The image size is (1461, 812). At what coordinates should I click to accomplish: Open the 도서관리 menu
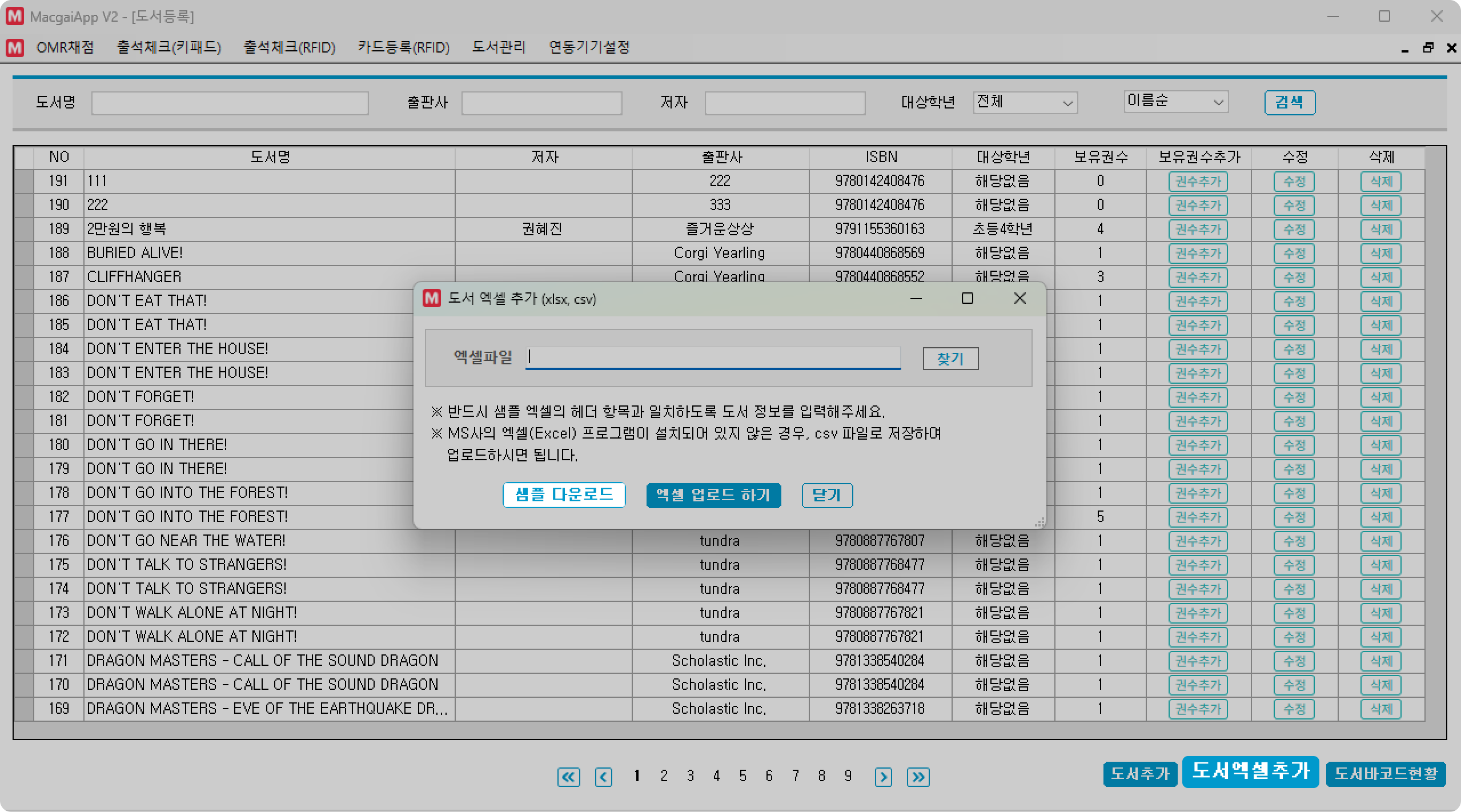click(498, 47)
